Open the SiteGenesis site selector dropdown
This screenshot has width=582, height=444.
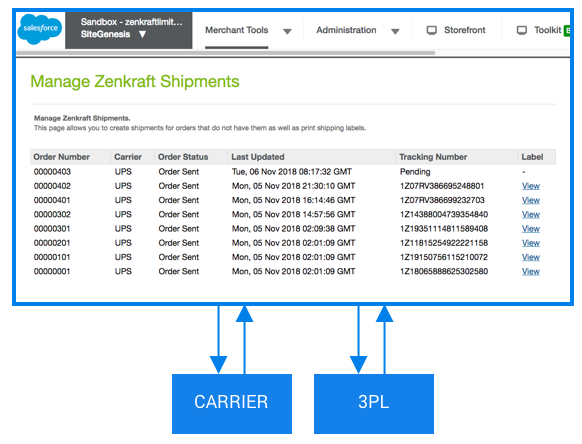click(x=128, y=30)
